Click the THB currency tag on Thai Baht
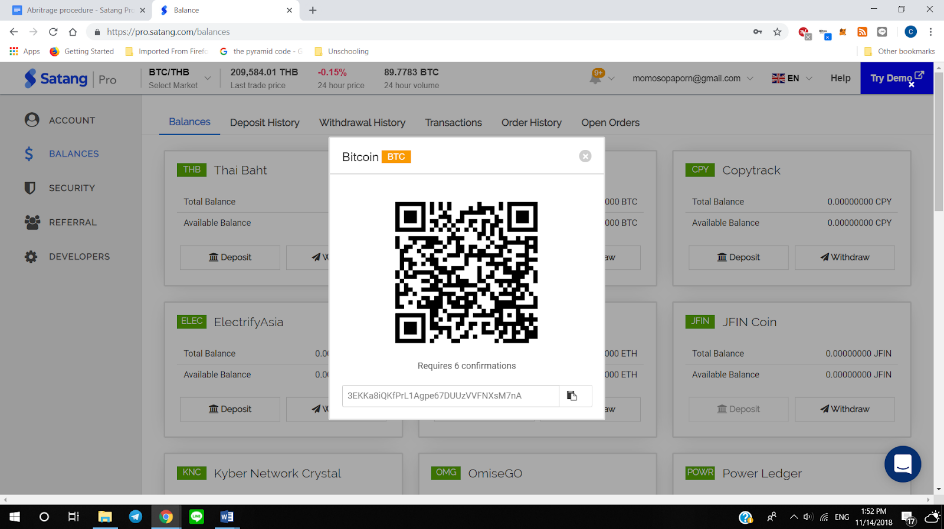The width and height of the screenshot is (944, 529). click(x=191, y=170)
